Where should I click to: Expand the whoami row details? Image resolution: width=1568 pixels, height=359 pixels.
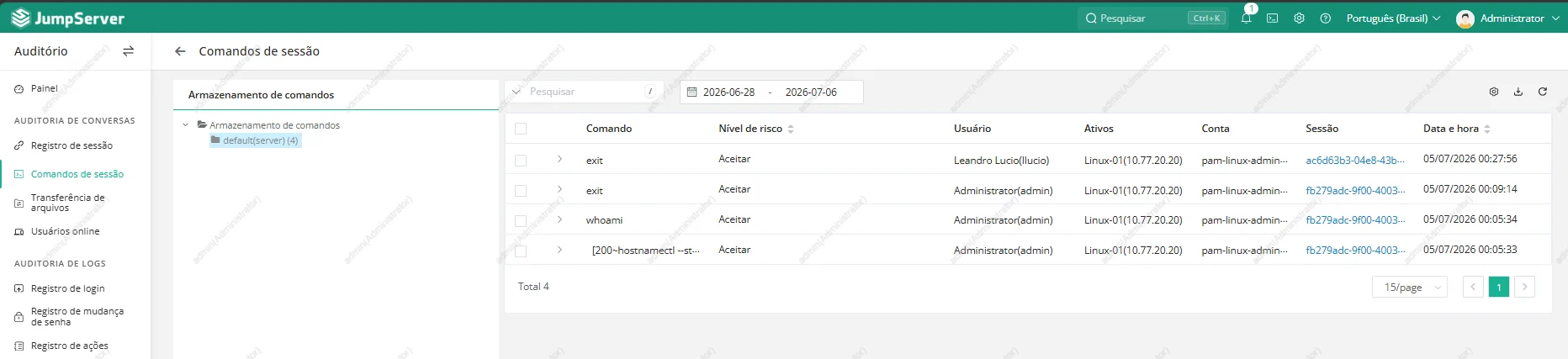coord(559,219)
